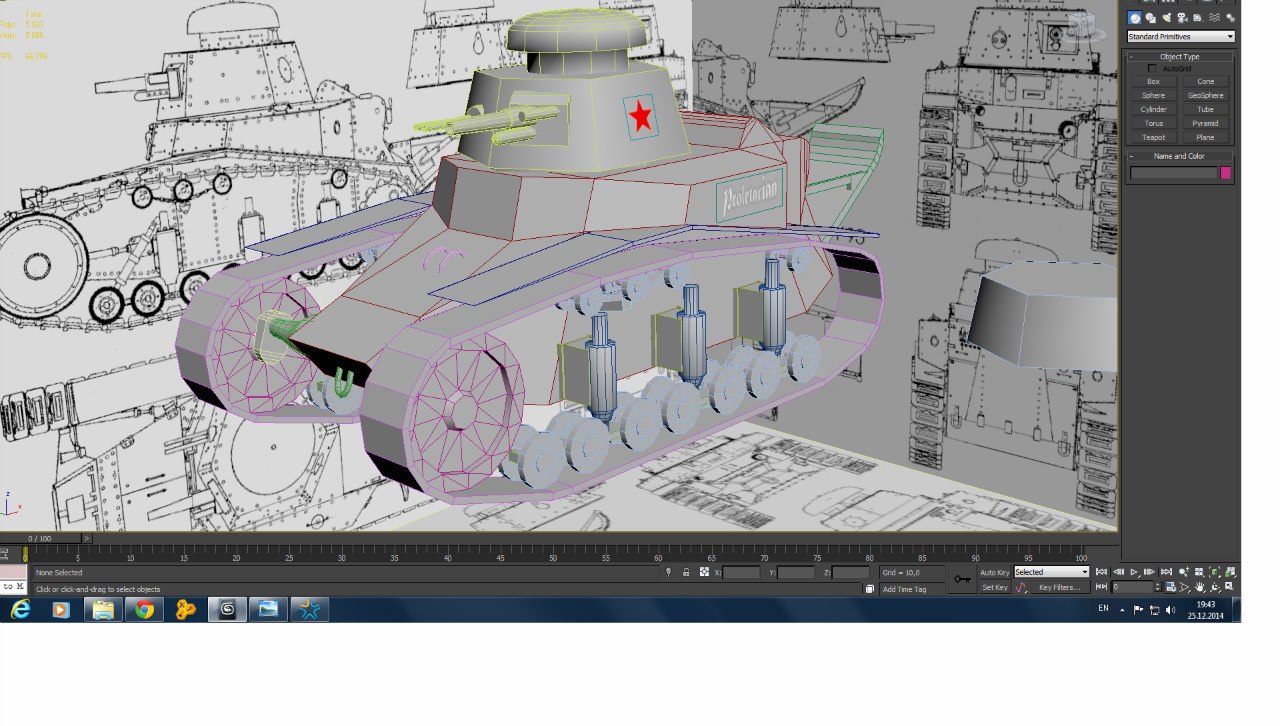Viewport: 1280px width, 726px height.
Task: Click the large Set Keys key icon
Action: pos(962,579)
